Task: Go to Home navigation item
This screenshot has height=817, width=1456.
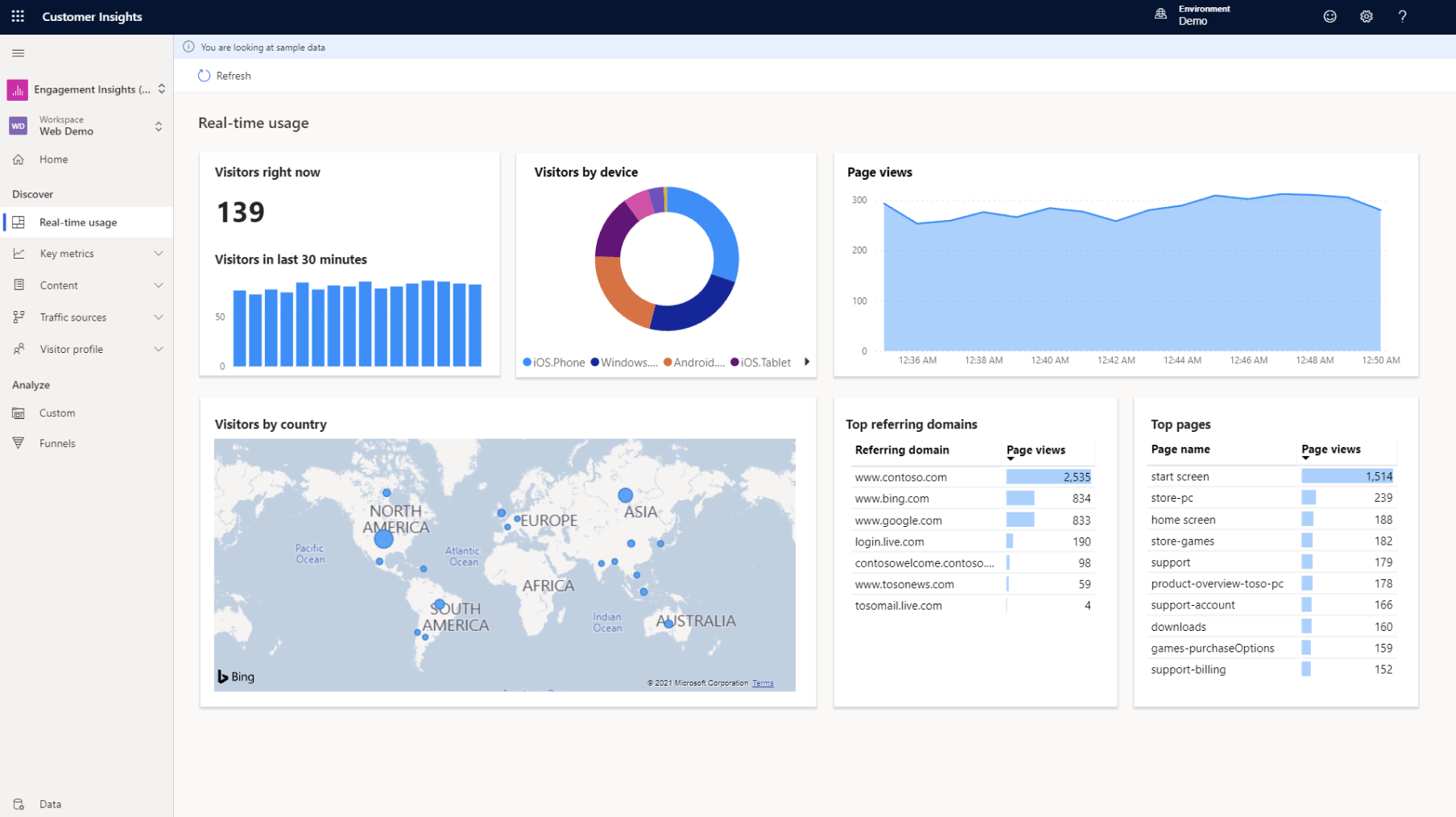Action: pos(87,160)
